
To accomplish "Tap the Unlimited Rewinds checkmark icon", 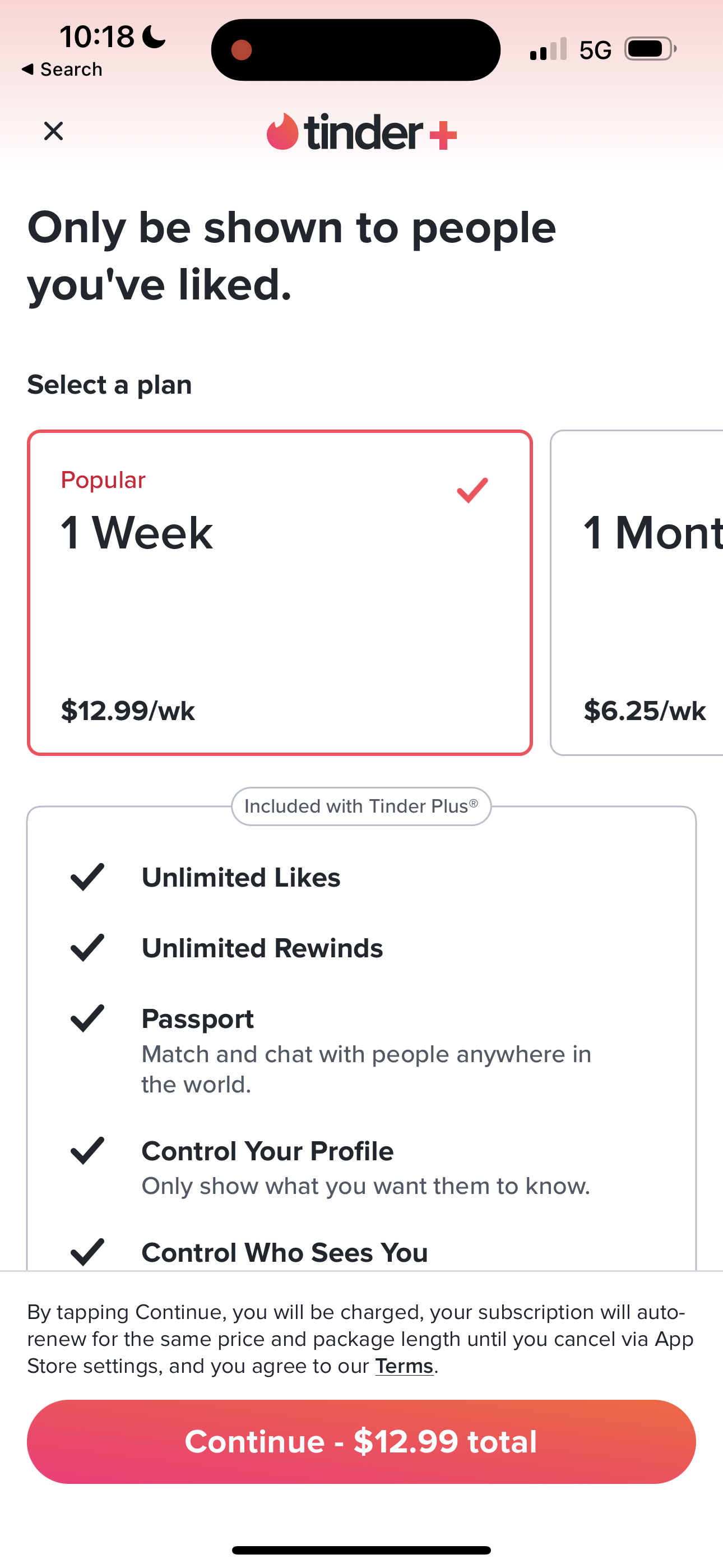I will tap(87, 948).
